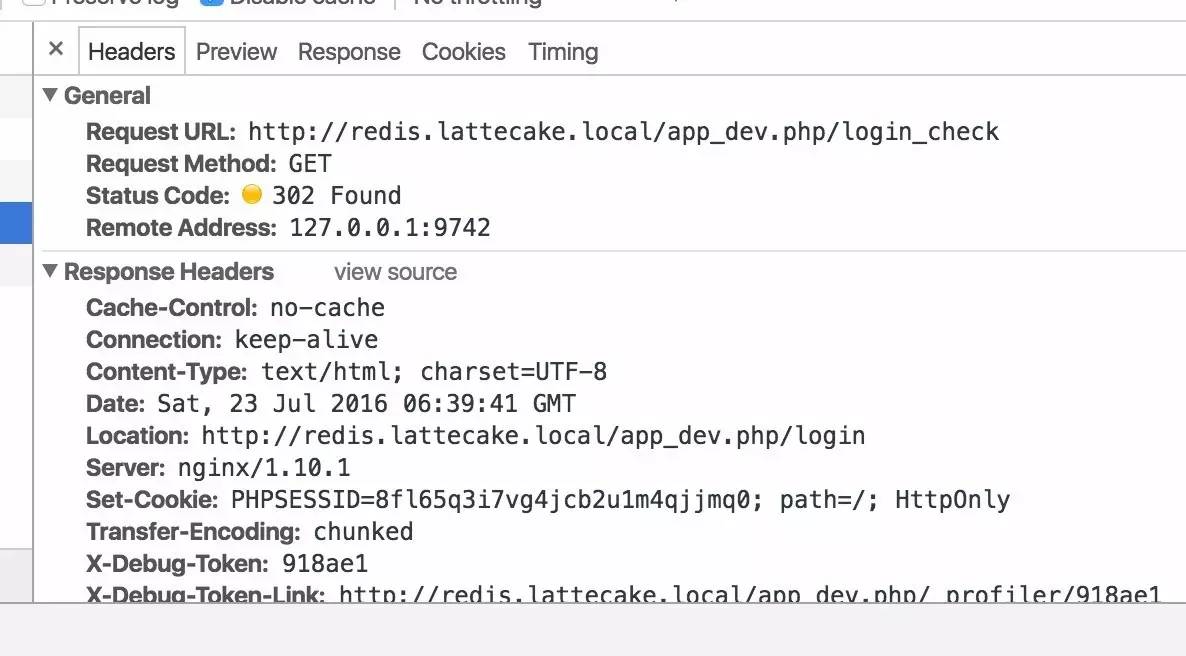
Task: Uncheck the Disable cache checkbox
Action: (x=211, y=2)
